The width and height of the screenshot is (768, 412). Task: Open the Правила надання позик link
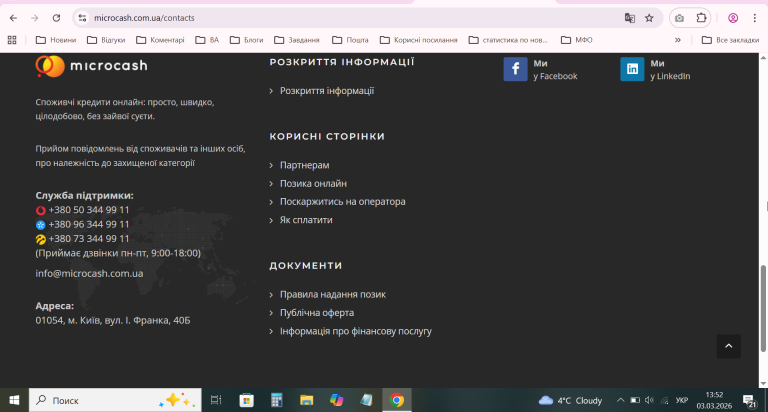pos(333,294)
